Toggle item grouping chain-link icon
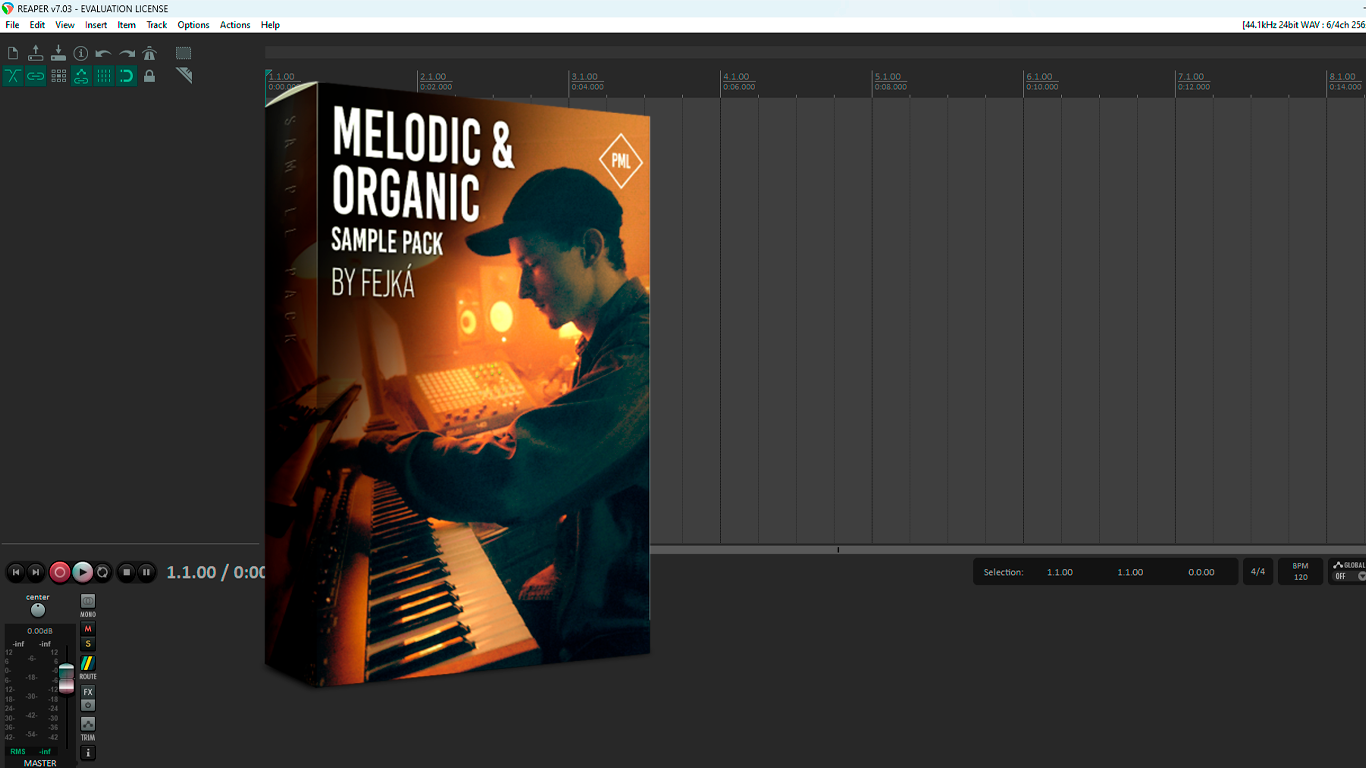 (x=36, y=76)
